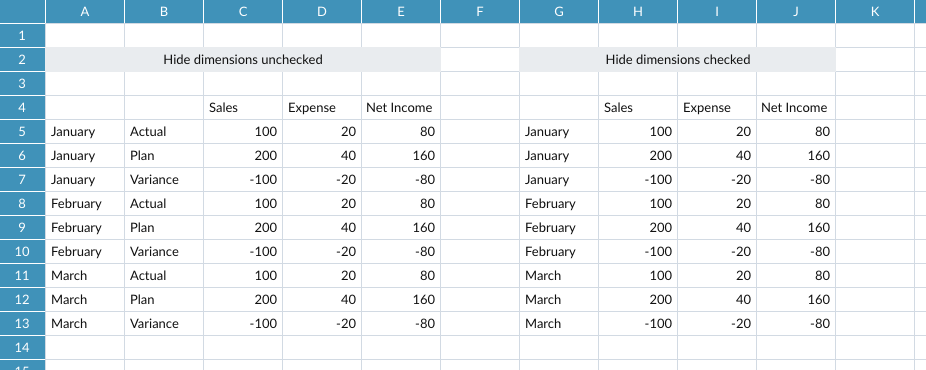Click the select-all corner cell
Image resolution: width=926 pixels, height=370 pixels.
22,11
